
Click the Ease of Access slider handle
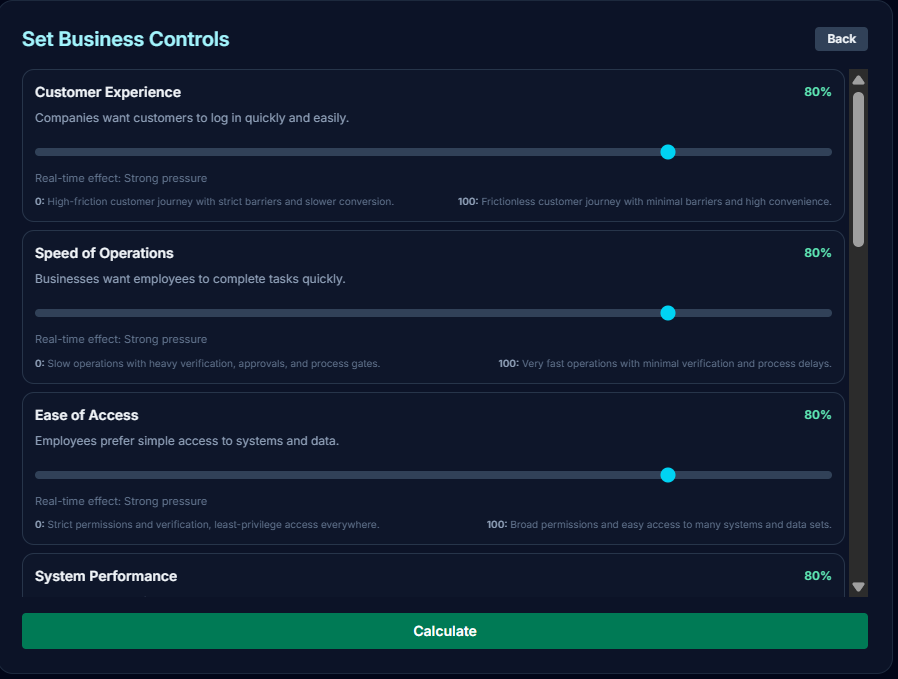tap(668, 475)
